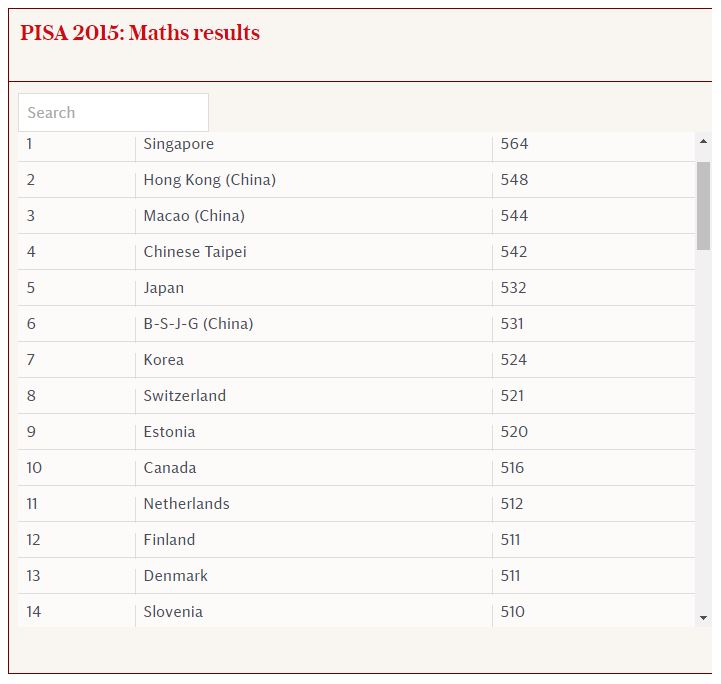The height and width of the screenshot is (684, 721).
Task: Select Chinese Taipei in the table
Action: (x=195, y=252)
